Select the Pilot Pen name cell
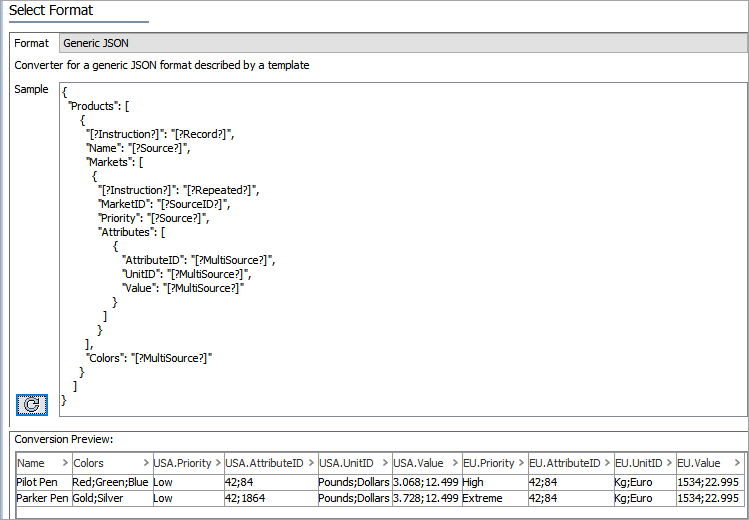Screen dimensions: 749x520 tap(40, 481)
